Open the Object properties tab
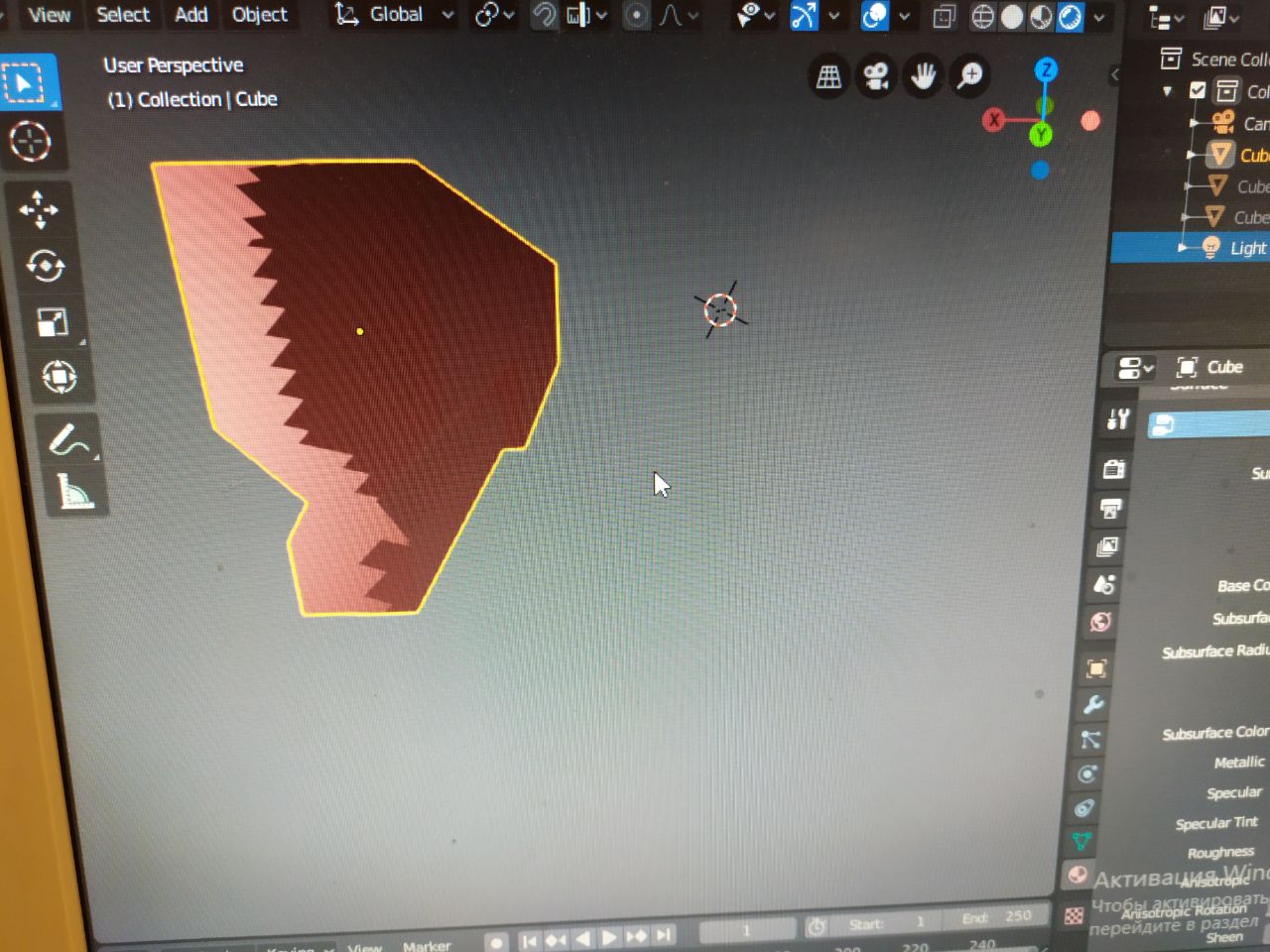The image size is (1270, 952). tap(1096, 668)
